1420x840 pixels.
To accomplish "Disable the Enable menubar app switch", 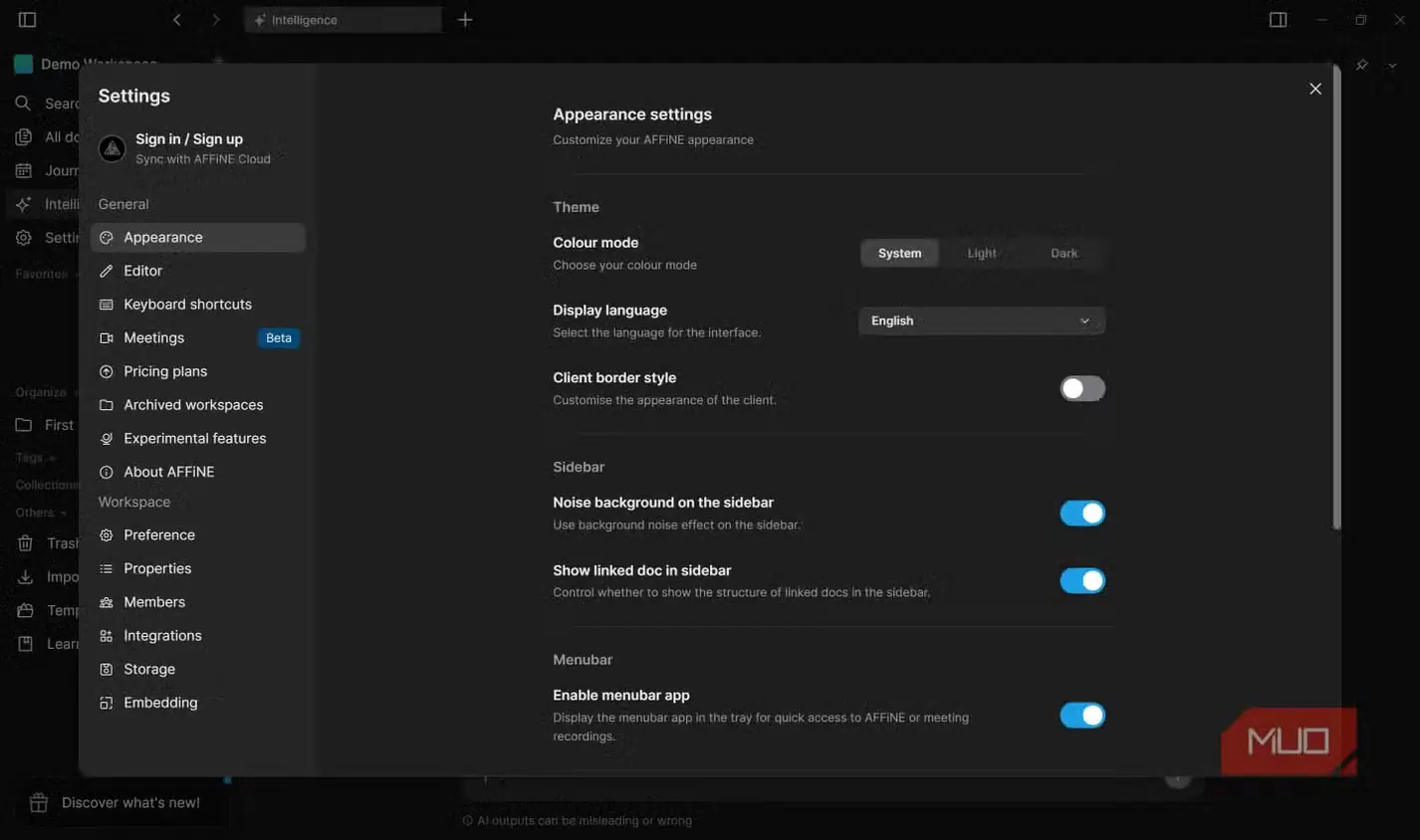I will 1082,716.
